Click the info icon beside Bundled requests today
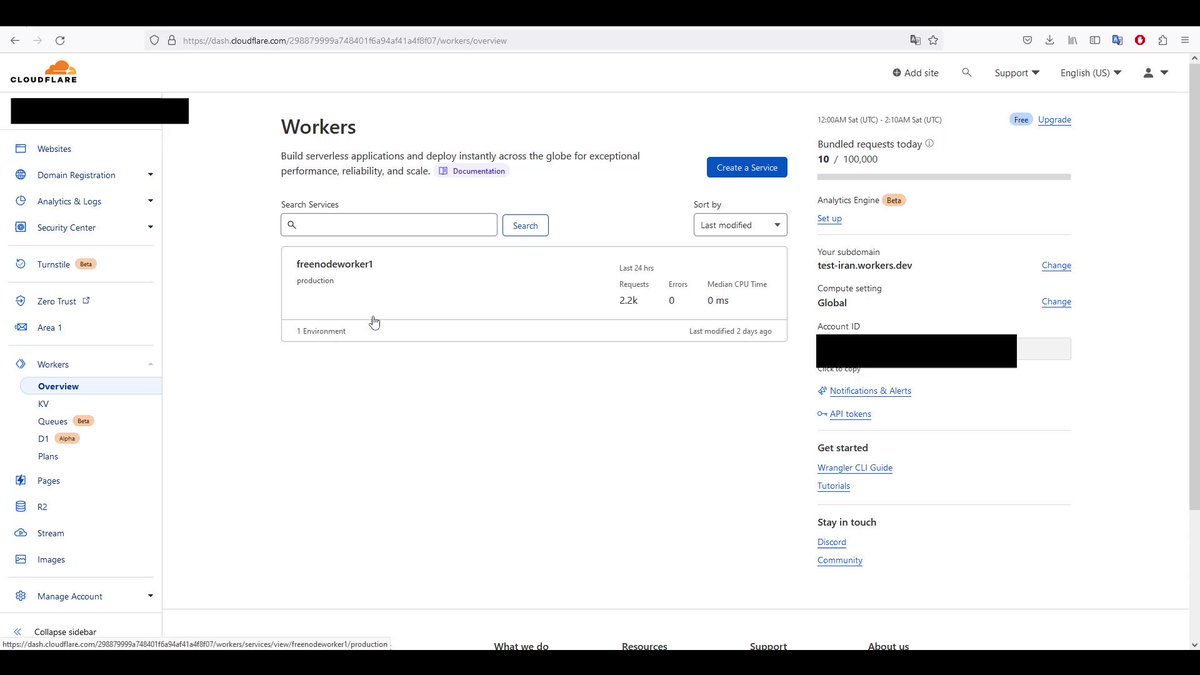1200x675 pixels. point(929,144)
